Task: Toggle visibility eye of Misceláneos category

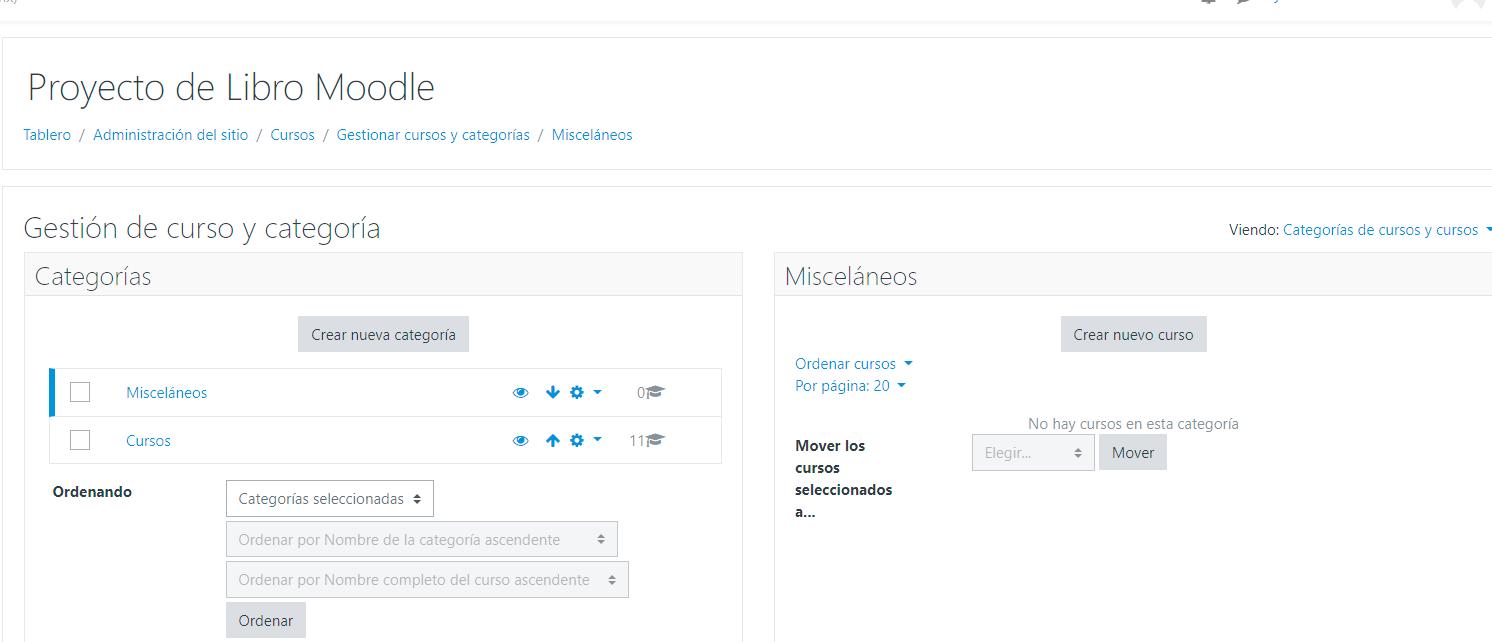Action: [520, 393]
